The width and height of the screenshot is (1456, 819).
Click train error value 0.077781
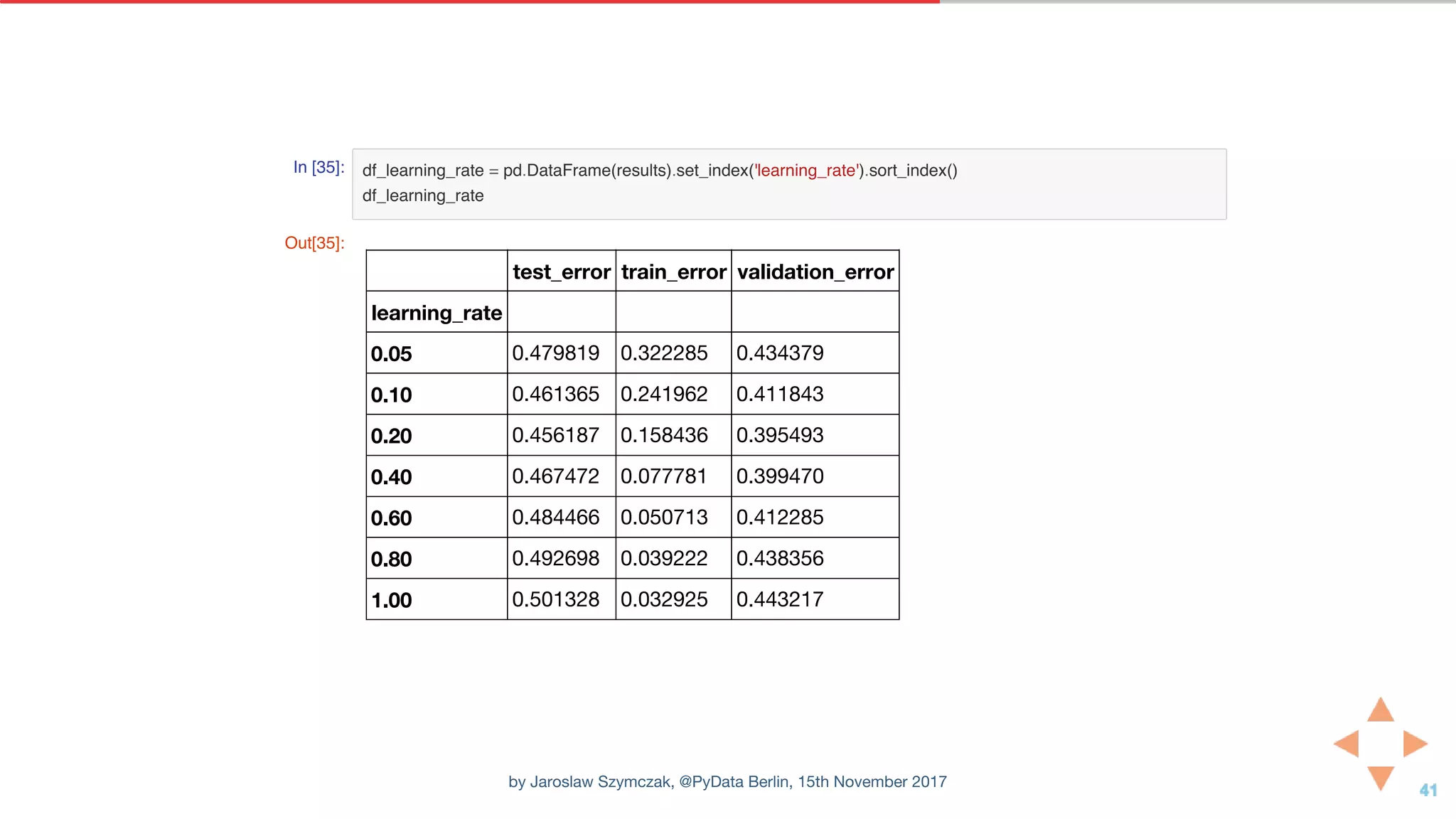click(x=664, y=476)
